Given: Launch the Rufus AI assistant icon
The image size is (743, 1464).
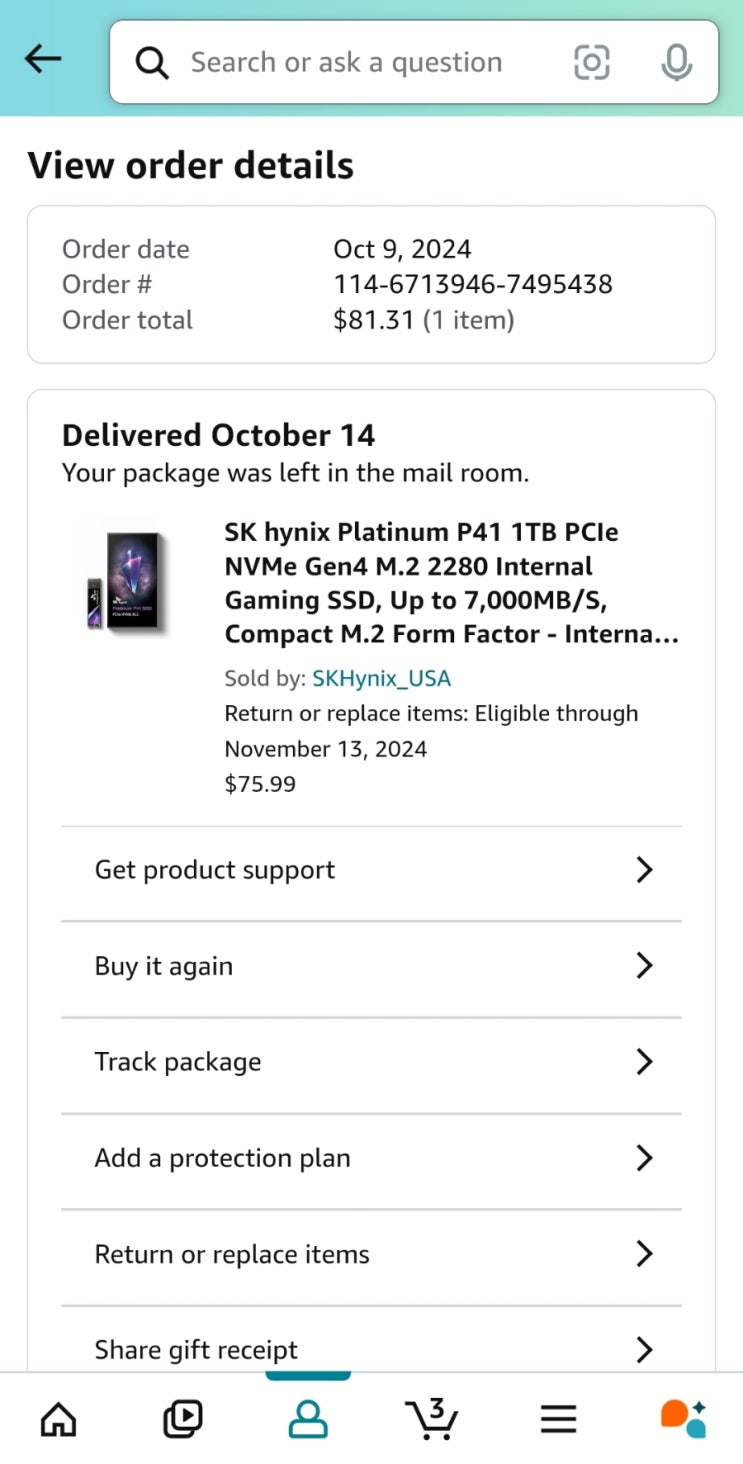Looking at the screenshot, I should (684, 1418).
